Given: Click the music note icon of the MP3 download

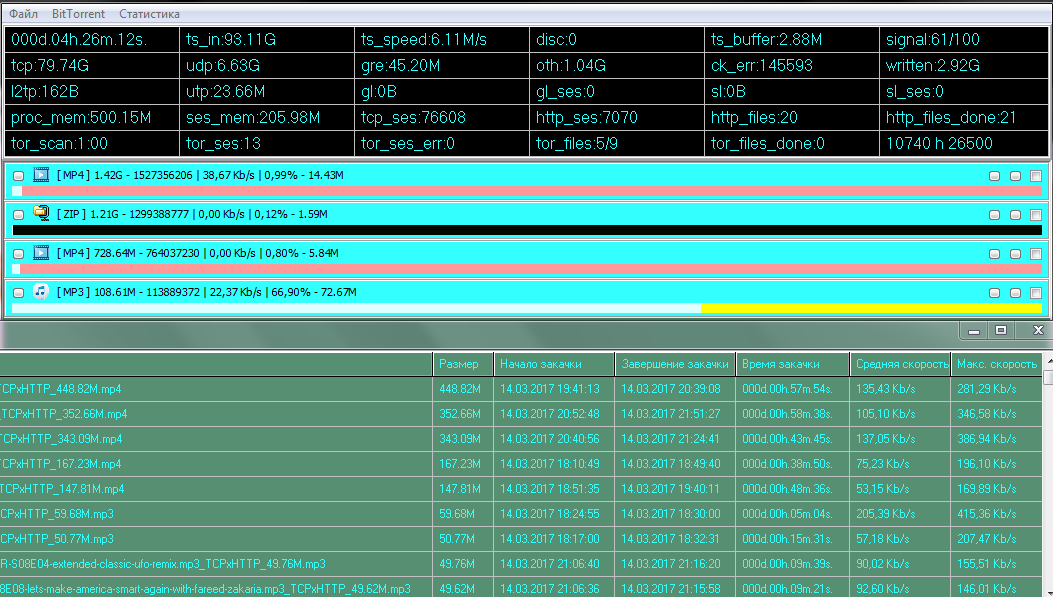Looking at the screenshot, I should (x=41, y=292).
